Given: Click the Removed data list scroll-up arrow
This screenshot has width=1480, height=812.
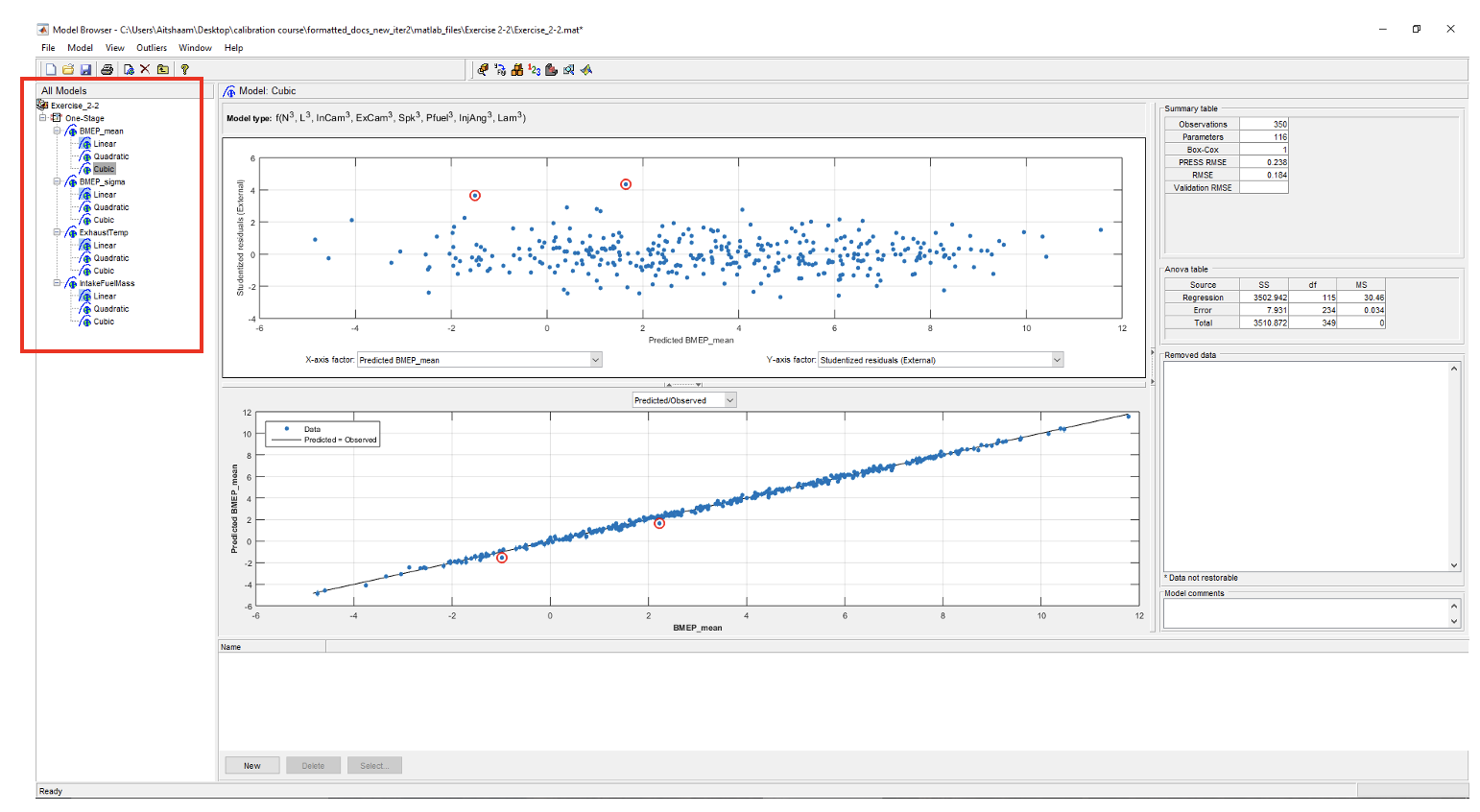Looking at the screenshot, I should (x=1454, y=369).
